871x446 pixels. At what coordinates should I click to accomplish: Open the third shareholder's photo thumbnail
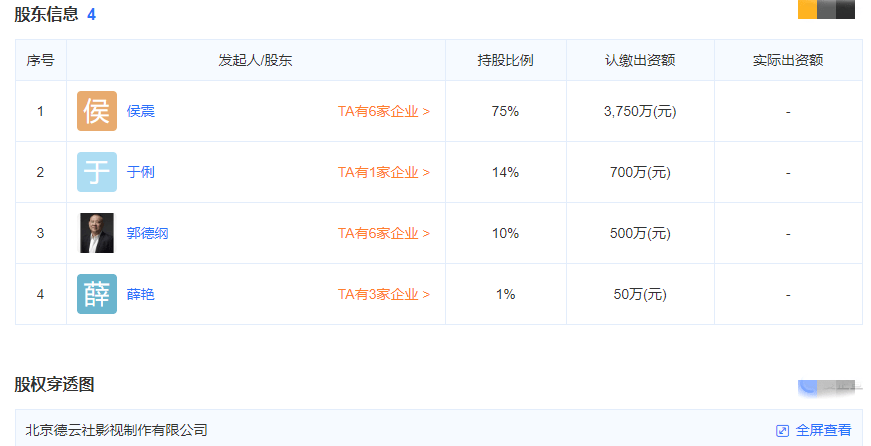coord(97,233)
